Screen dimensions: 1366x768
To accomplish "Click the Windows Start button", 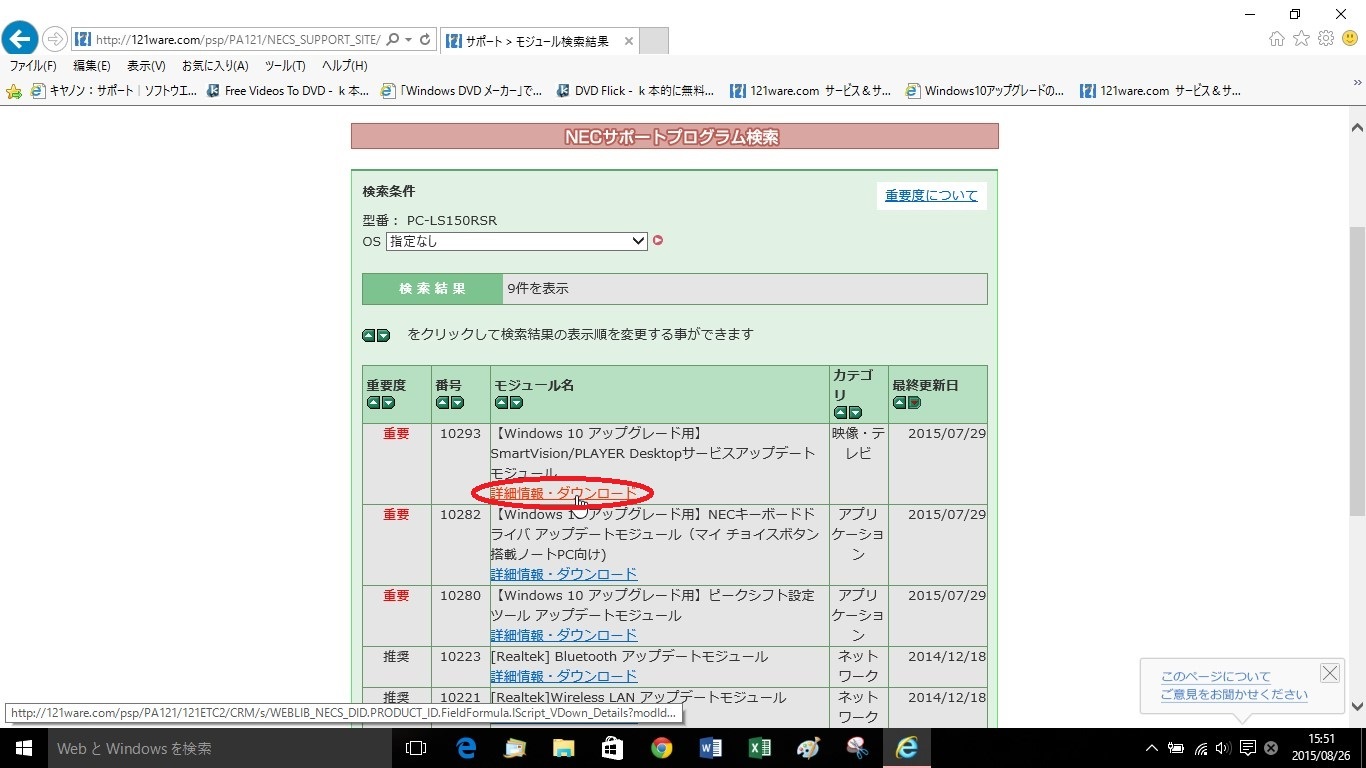I will click(24, 748).
